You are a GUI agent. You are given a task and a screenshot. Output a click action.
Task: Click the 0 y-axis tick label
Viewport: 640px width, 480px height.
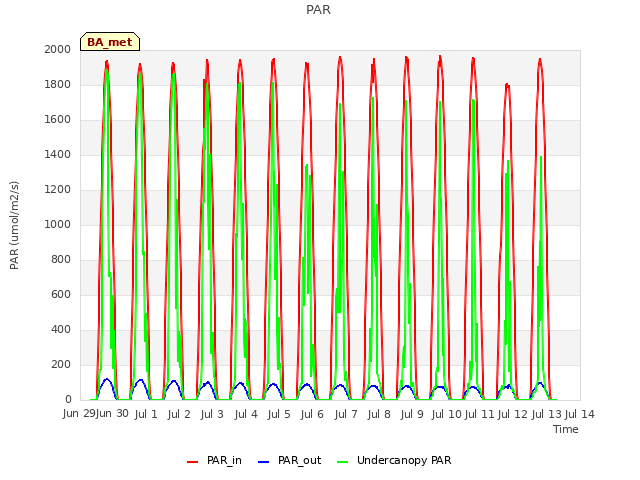68,400
